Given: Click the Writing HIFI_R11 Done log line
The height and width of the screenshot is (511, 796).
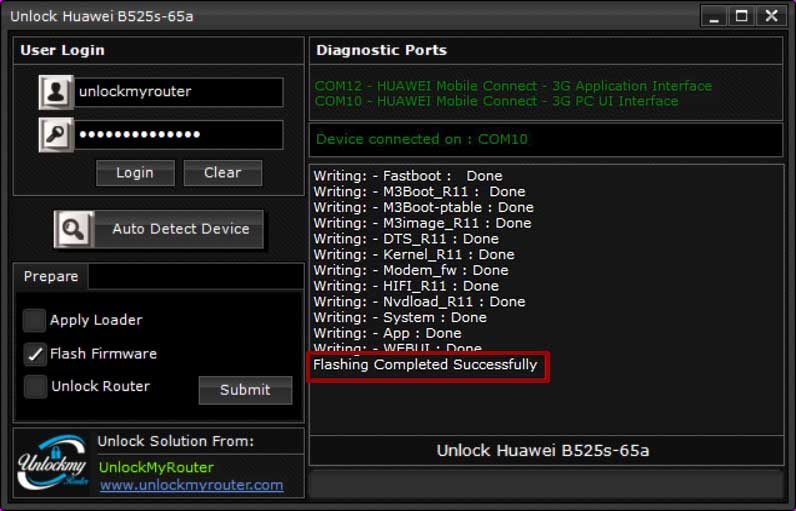Looking at the screenshot, I should 406,286.
